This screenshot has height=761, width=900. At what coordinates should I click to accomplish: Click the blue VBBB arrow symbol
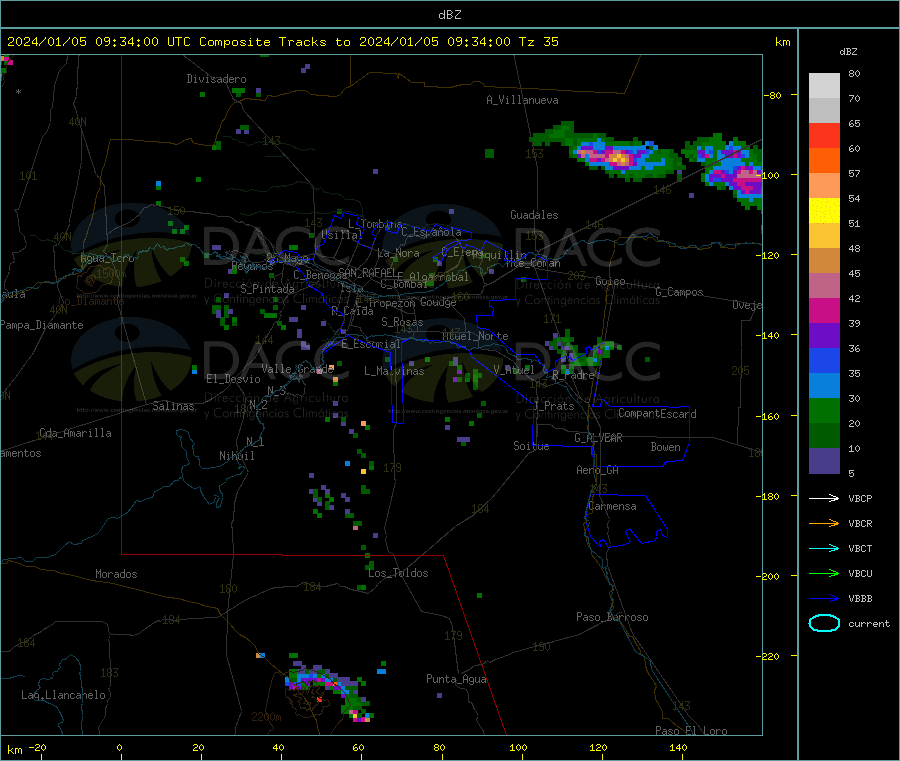click(x=824, y=599)
